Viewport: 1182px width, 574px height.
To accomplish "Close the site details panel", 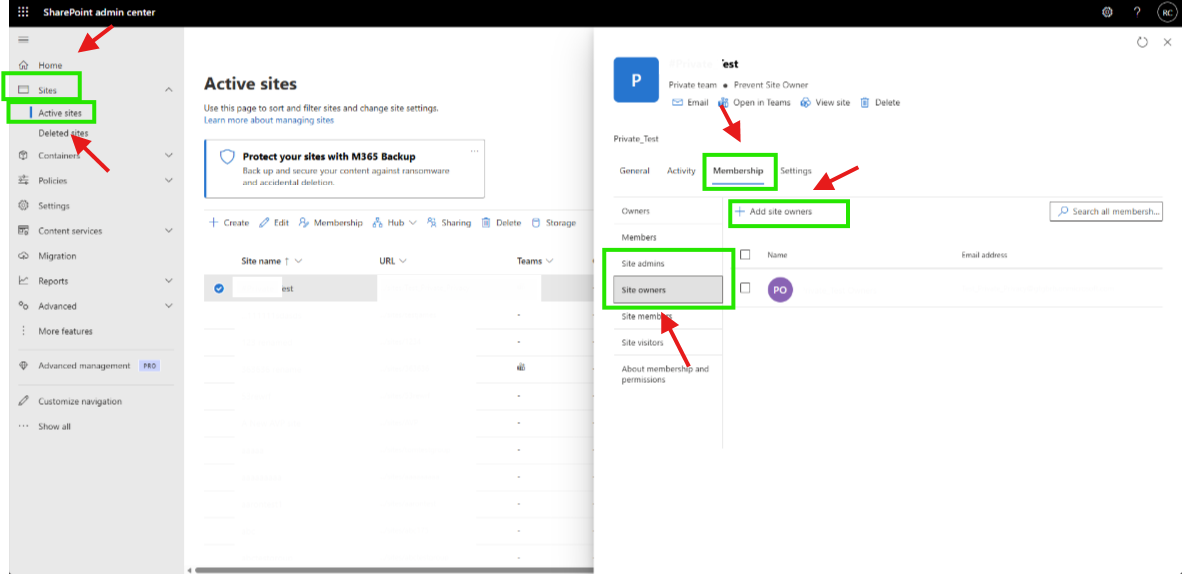I will 1167,43.
